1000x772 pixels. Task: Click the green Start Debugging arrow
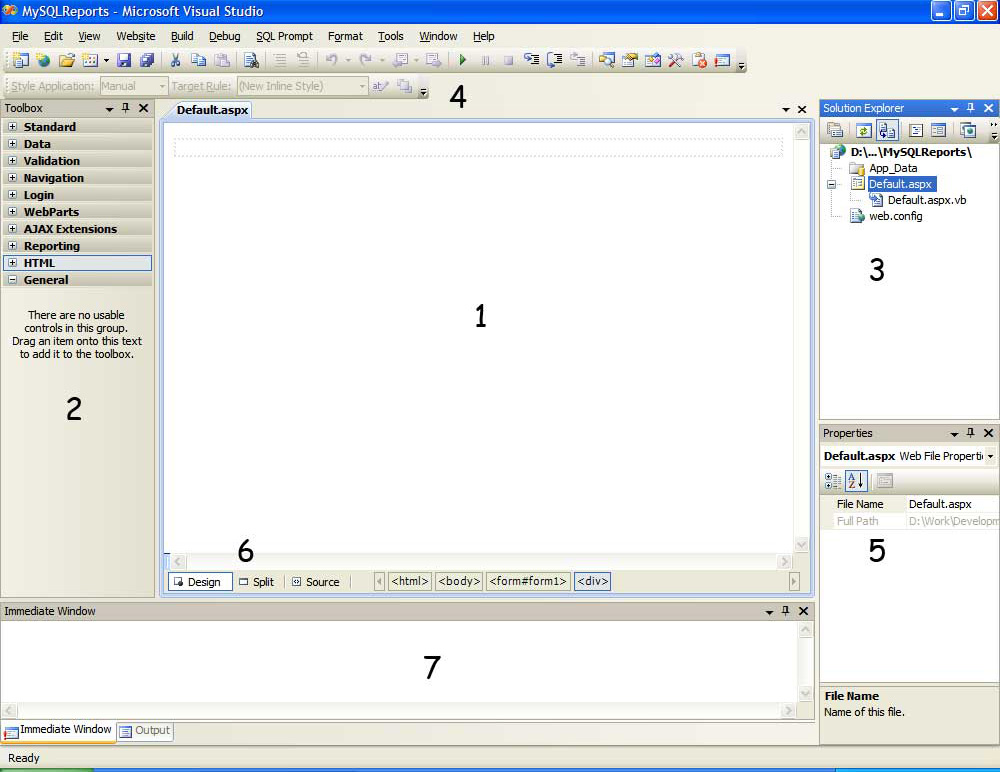click(x=463, y=60)
